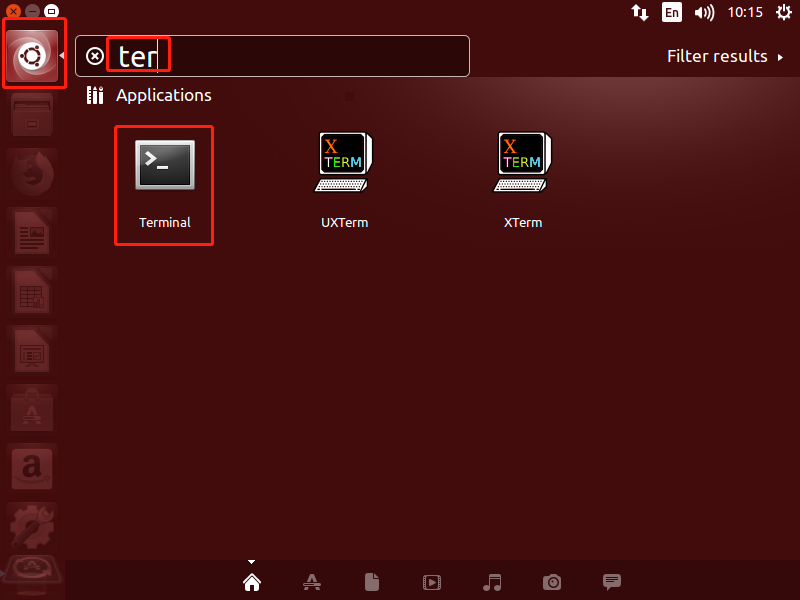Clear the search field with the X button

(95, 56)
